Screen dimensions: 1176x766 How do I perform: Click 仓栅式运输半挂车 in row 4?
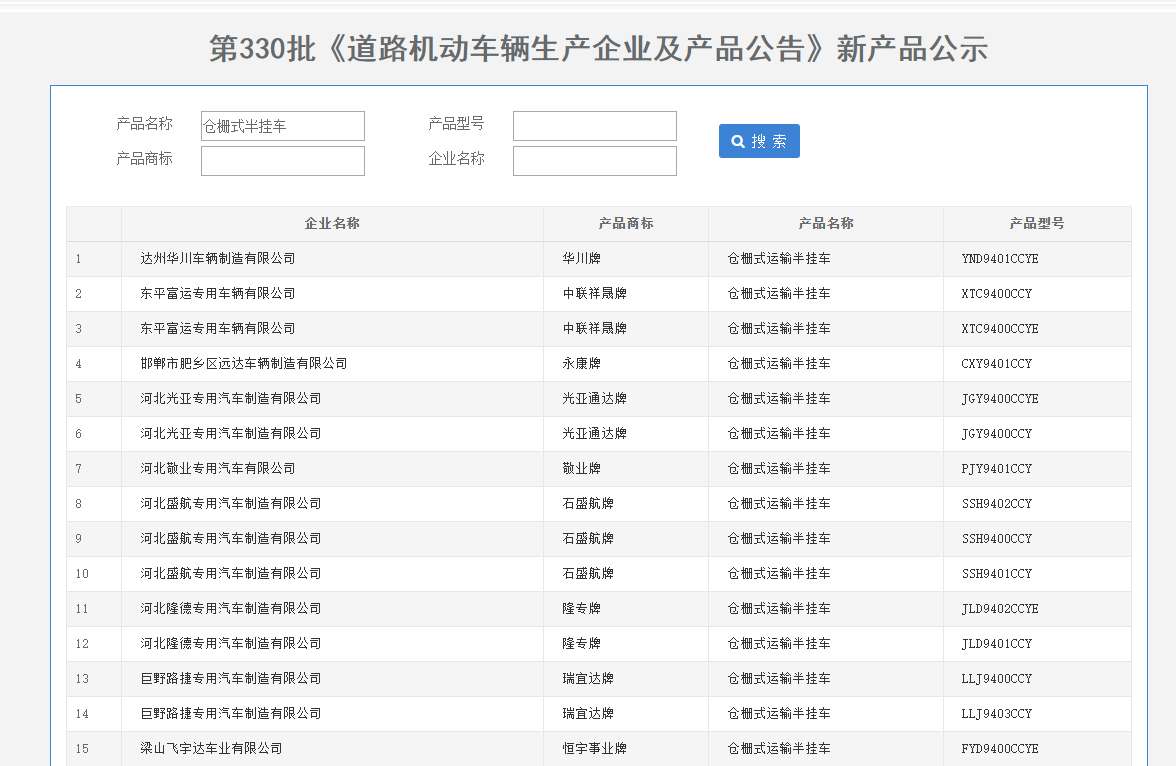(778, 364)
